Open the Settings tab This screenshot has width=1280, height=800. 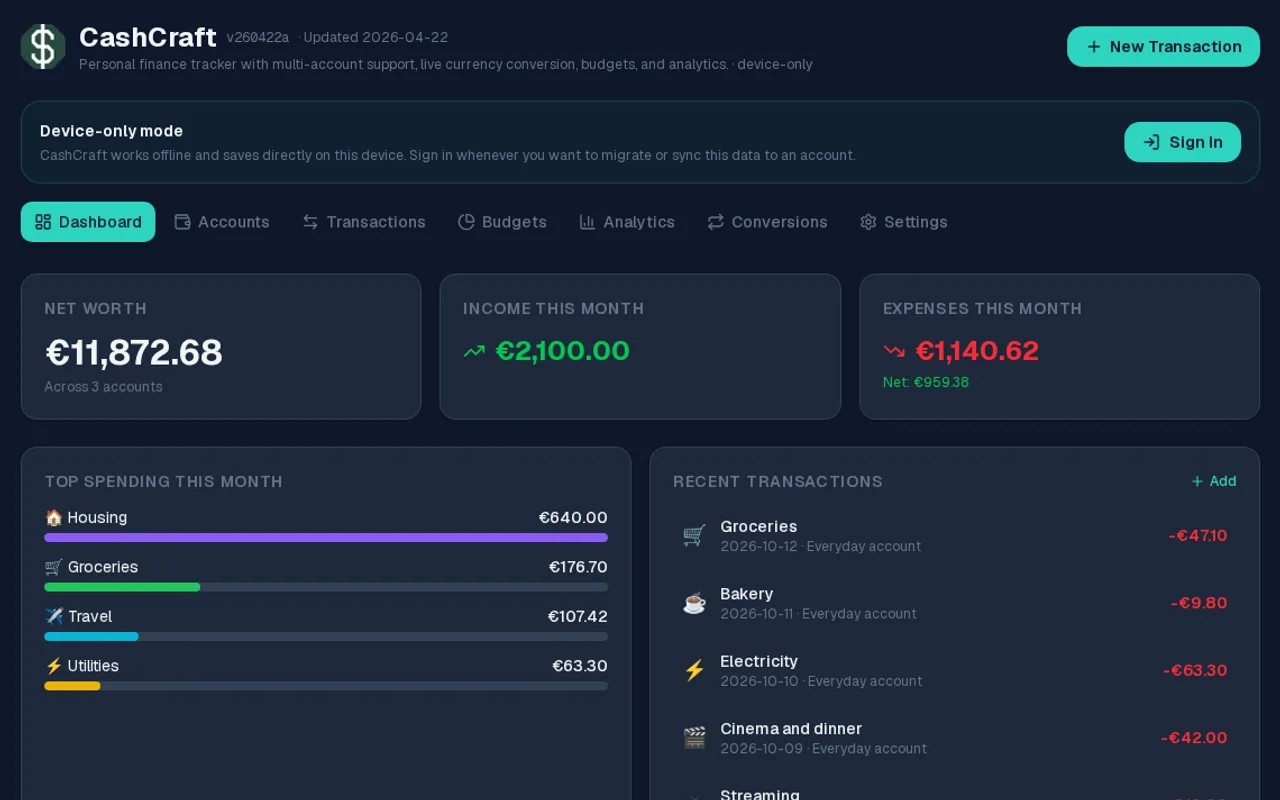[x=904, y=222]
